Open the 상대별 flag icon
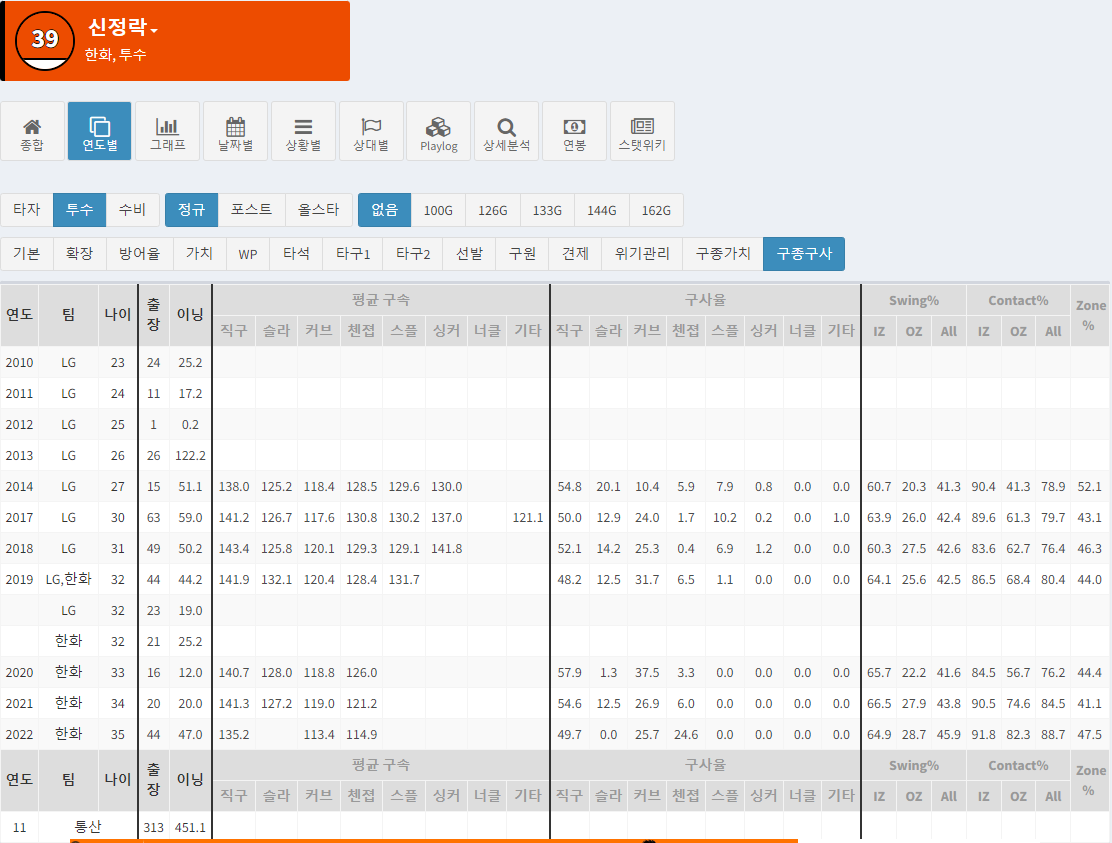This screenshot has height=843, width=1112. (x=371, y=131)
